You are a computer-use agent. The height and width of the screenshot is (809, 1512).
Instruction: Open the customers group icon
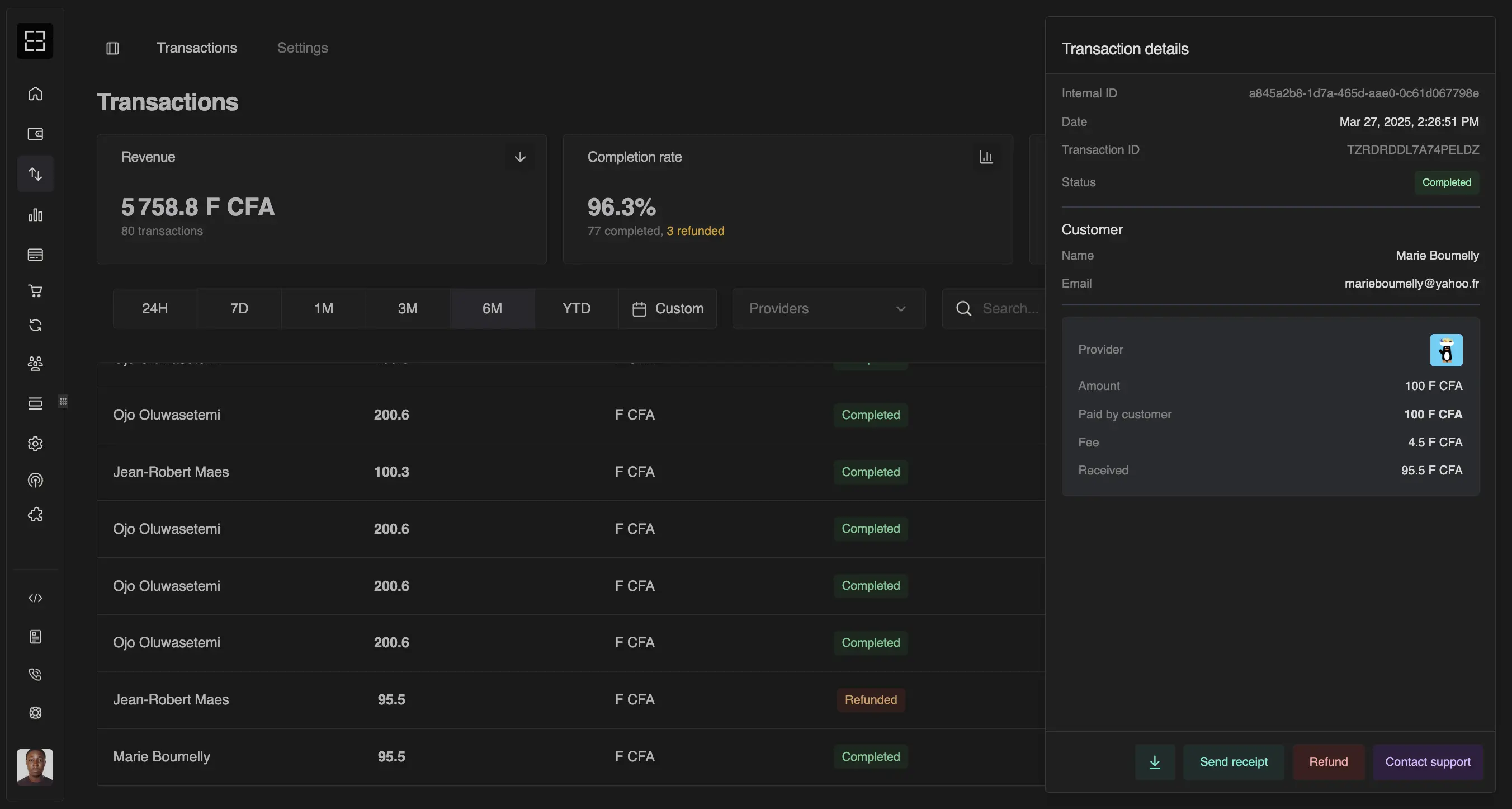click(x=35, y=364)
